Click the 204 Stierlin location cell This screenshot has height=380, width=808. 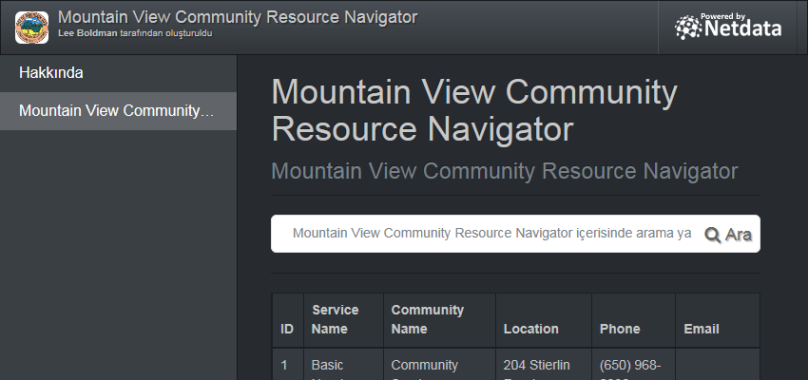click(543, 365)
